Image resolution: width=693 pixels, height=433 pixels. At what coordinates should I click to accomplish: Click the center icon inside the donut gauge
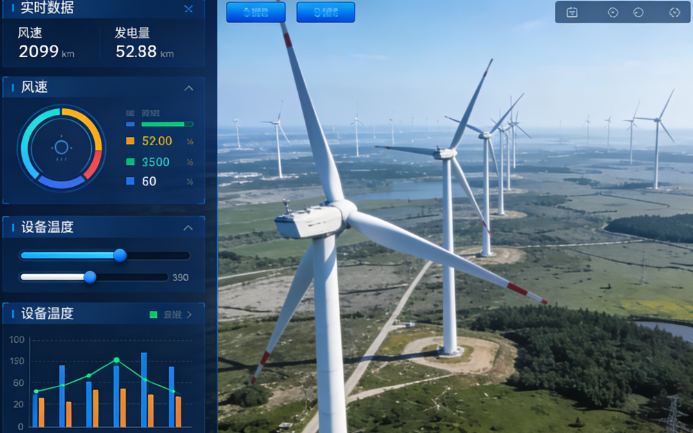click(61, 147)
